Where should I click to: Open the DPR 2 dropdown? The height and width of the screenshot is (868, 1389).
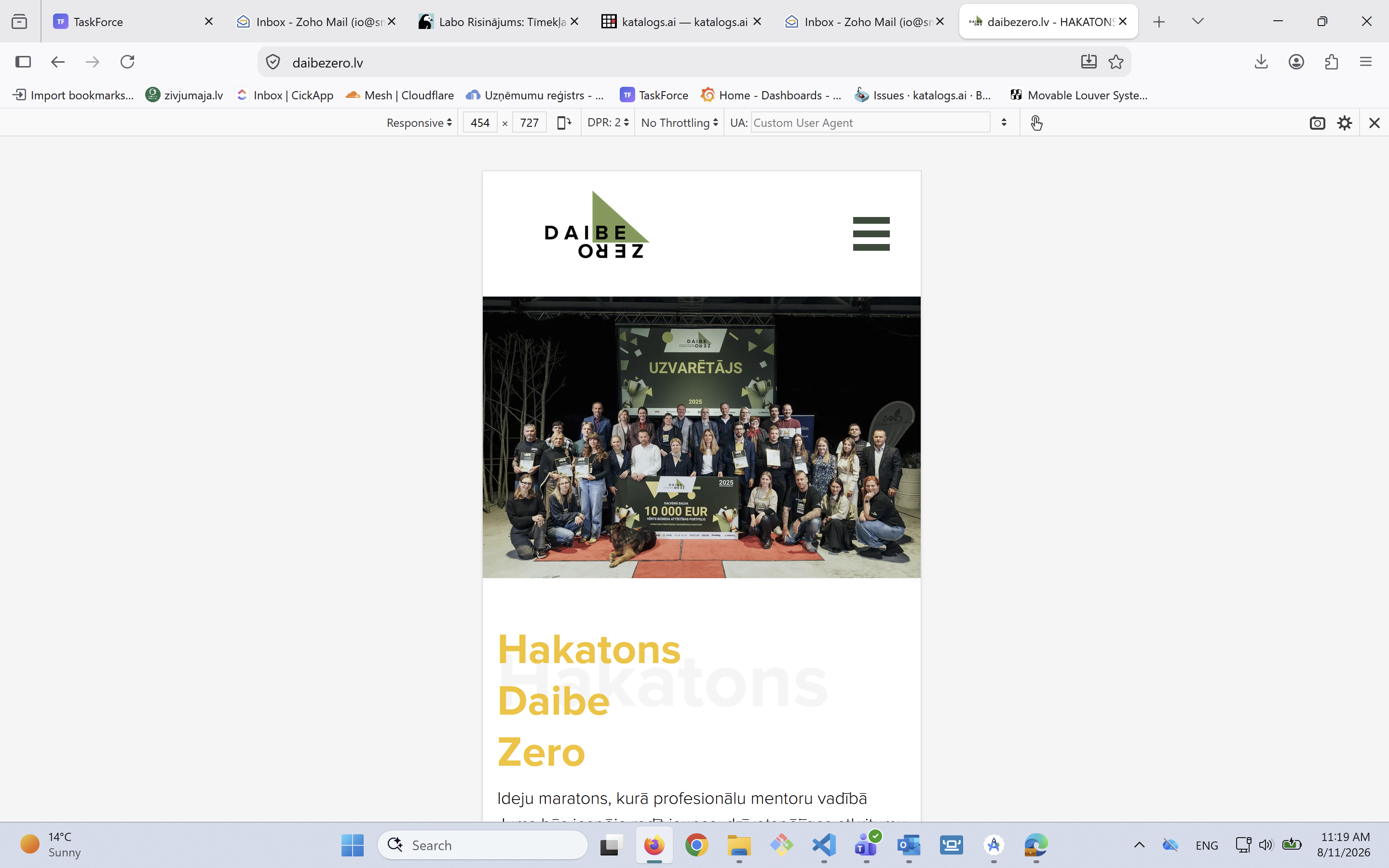tap(608, 122)
